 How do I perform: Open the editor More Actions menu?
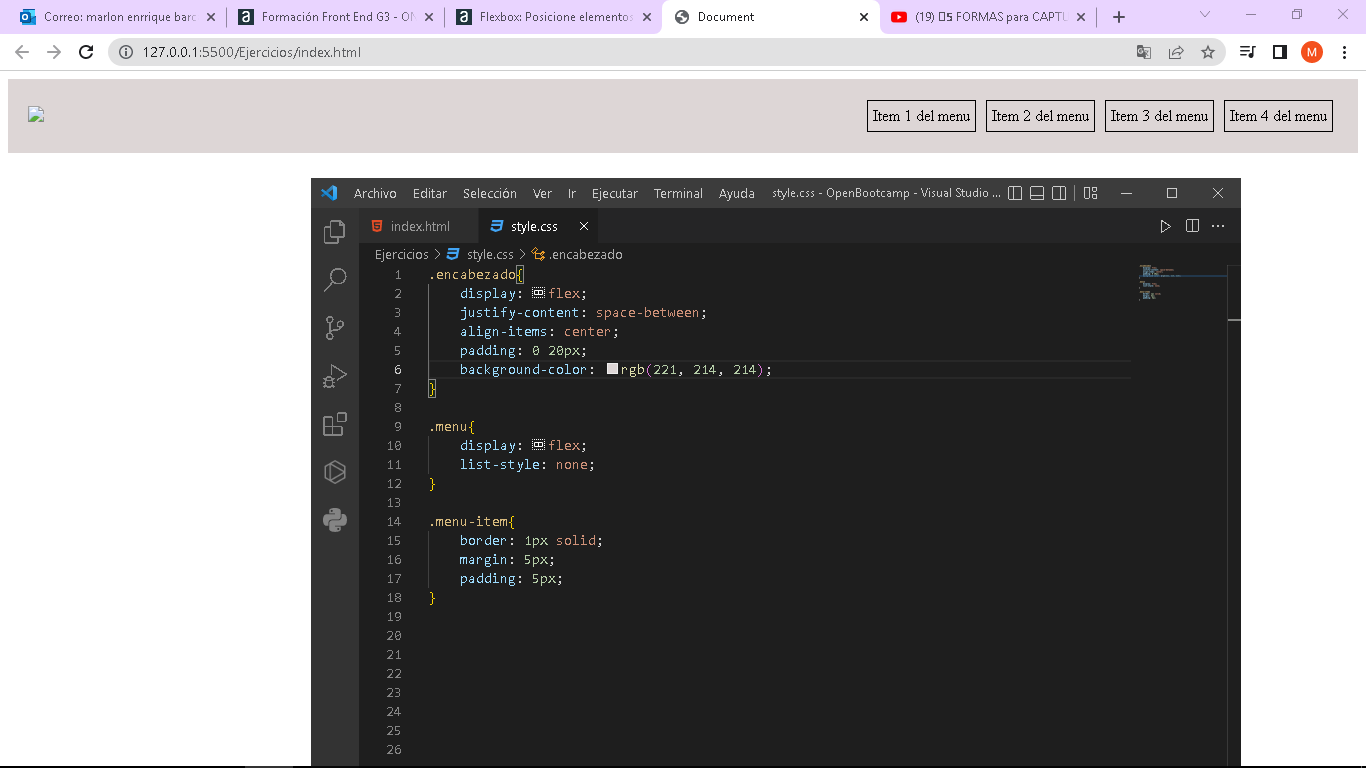click(x=1218, y=226)
